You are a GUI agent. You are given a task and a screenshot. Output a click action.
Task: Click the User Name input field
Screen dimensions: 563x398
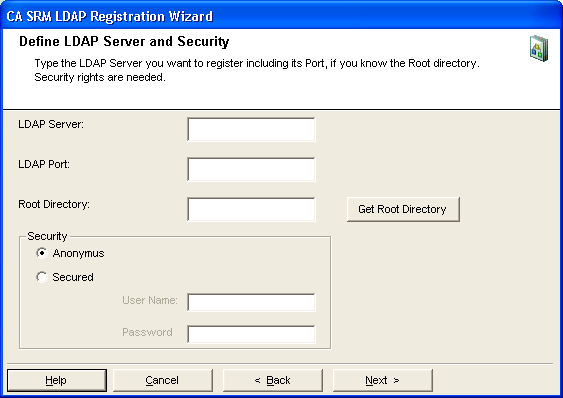pyautogui.click(x=251, y=302)
